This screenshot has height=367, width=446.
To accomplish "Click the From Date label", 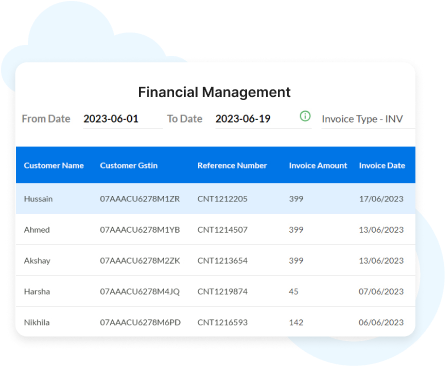I will pyautogui.click(x=46, y=119).
